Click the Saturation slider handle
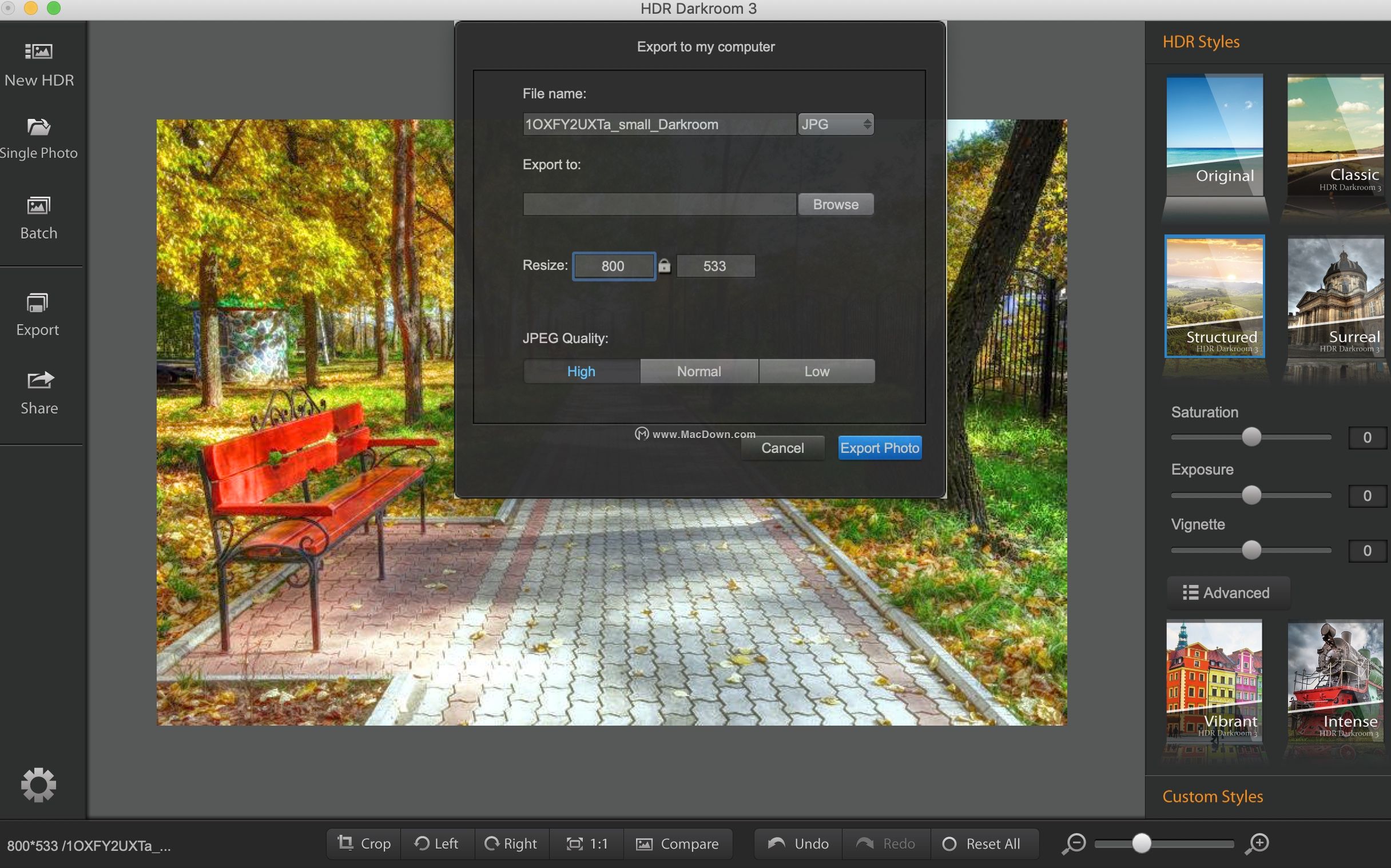 pyautogui.click(x=1251, y=437)
